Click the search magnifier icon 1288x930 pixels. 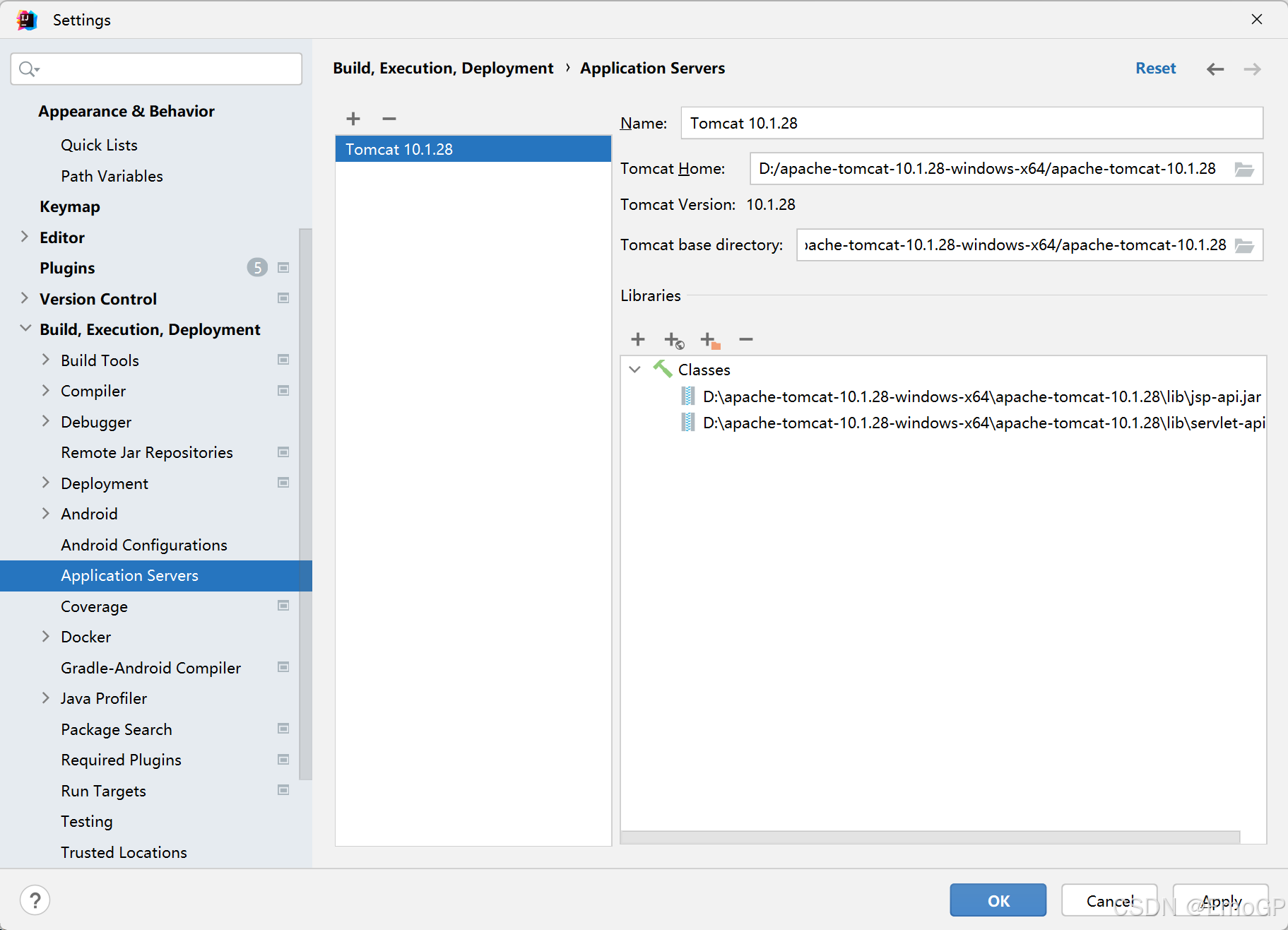28,69
